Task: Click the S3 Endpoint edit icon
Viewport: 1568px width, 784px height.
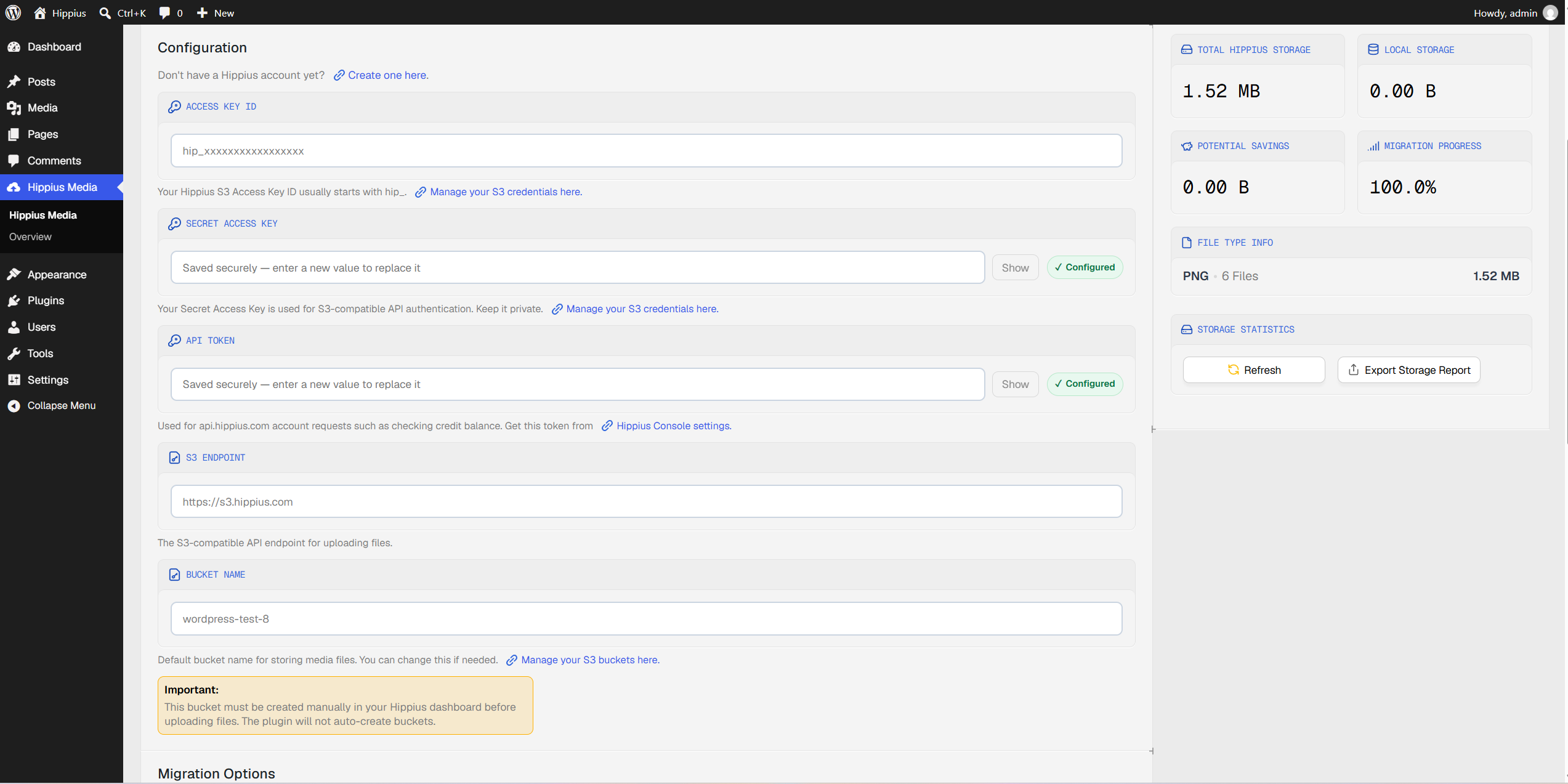Action: 174,458
